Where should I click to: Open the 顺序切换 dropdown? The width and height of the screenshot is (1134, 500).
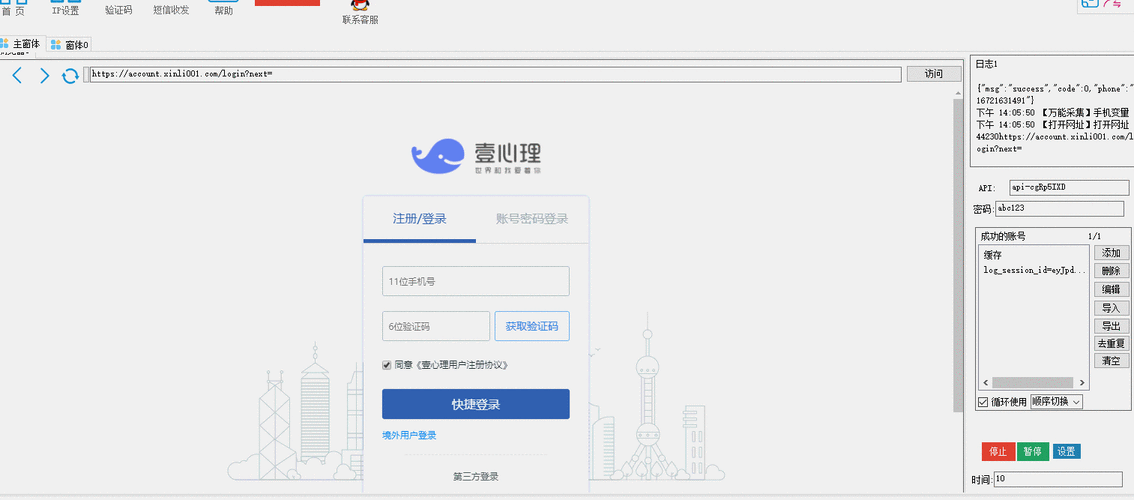[1056, 402]
